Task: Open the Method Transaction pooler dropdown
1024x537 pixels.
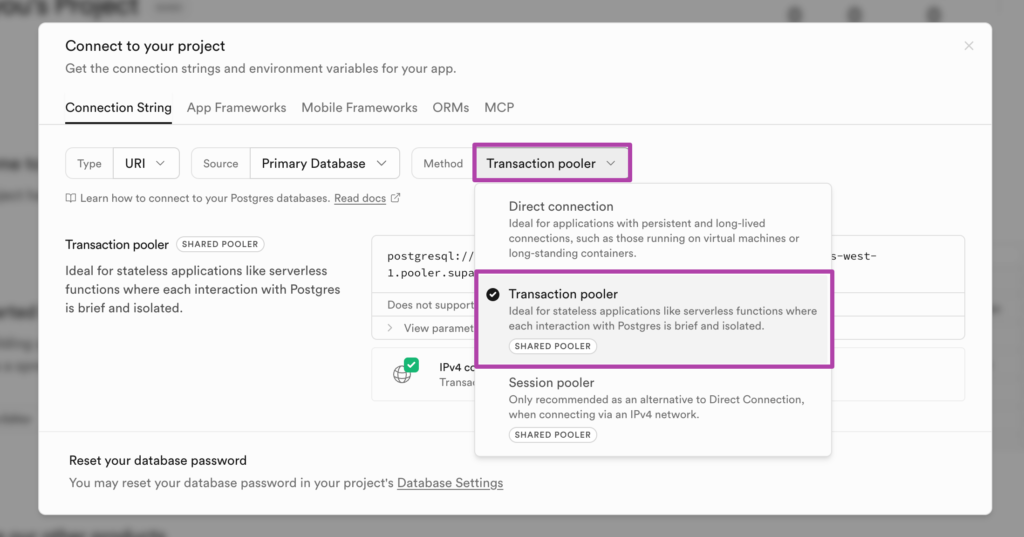Action: (x=552, y=163)
